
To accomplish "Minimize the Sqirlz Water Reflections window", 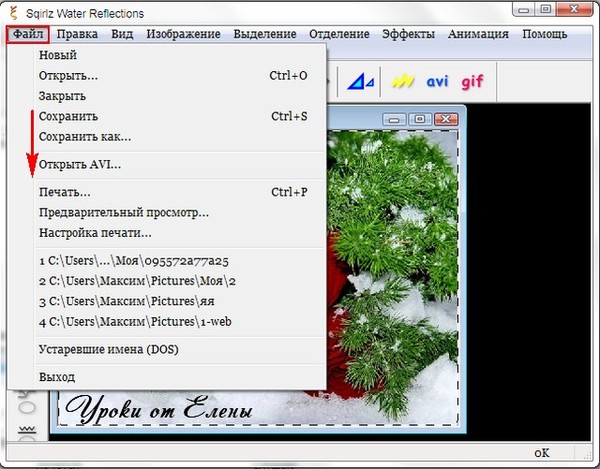I will 524,10.
